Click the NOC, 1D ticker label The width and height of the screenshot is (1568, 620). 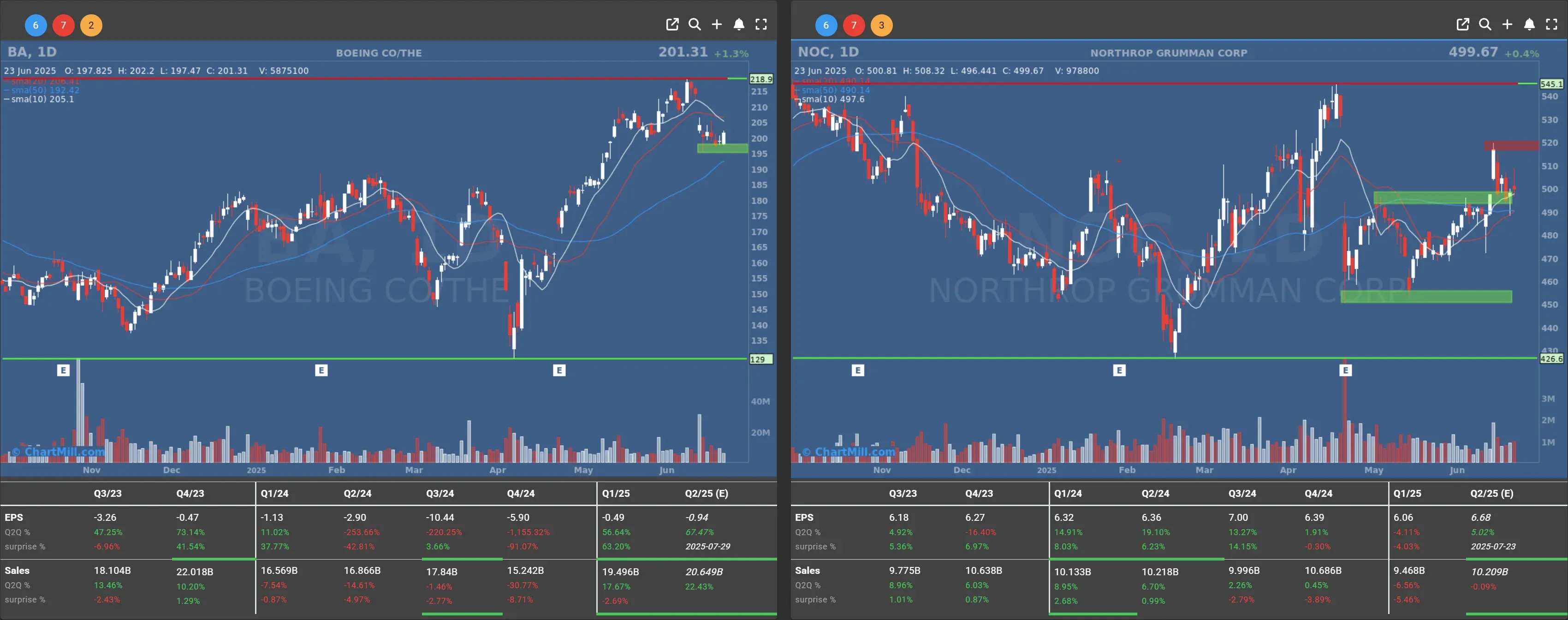[x=828, y=52]
